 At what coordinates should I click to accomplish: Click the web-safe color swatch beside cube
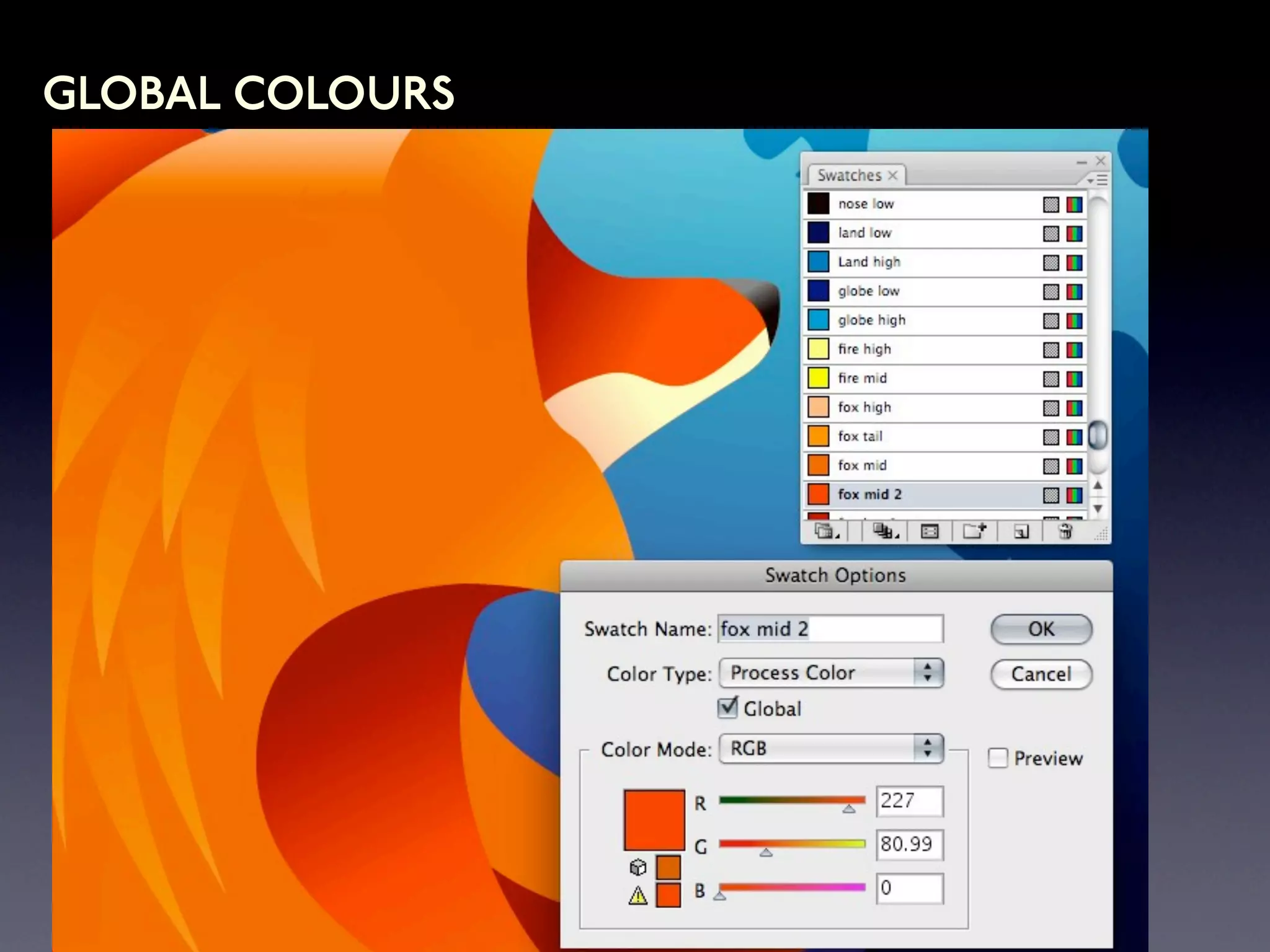[x=668, y=867]
